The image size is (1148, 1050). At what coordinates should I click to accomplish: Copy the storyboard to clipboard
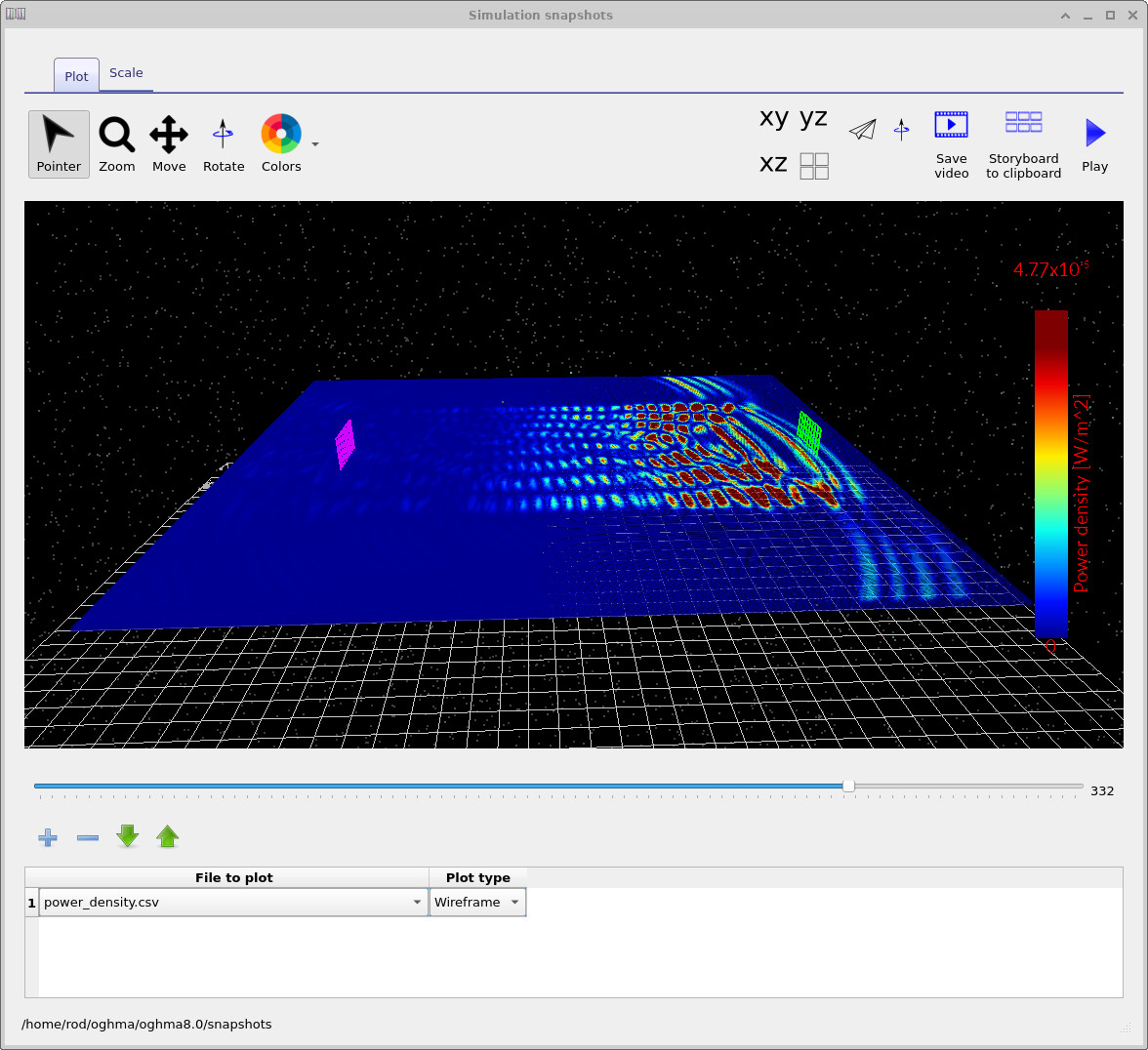click(x=1023, y=143)
